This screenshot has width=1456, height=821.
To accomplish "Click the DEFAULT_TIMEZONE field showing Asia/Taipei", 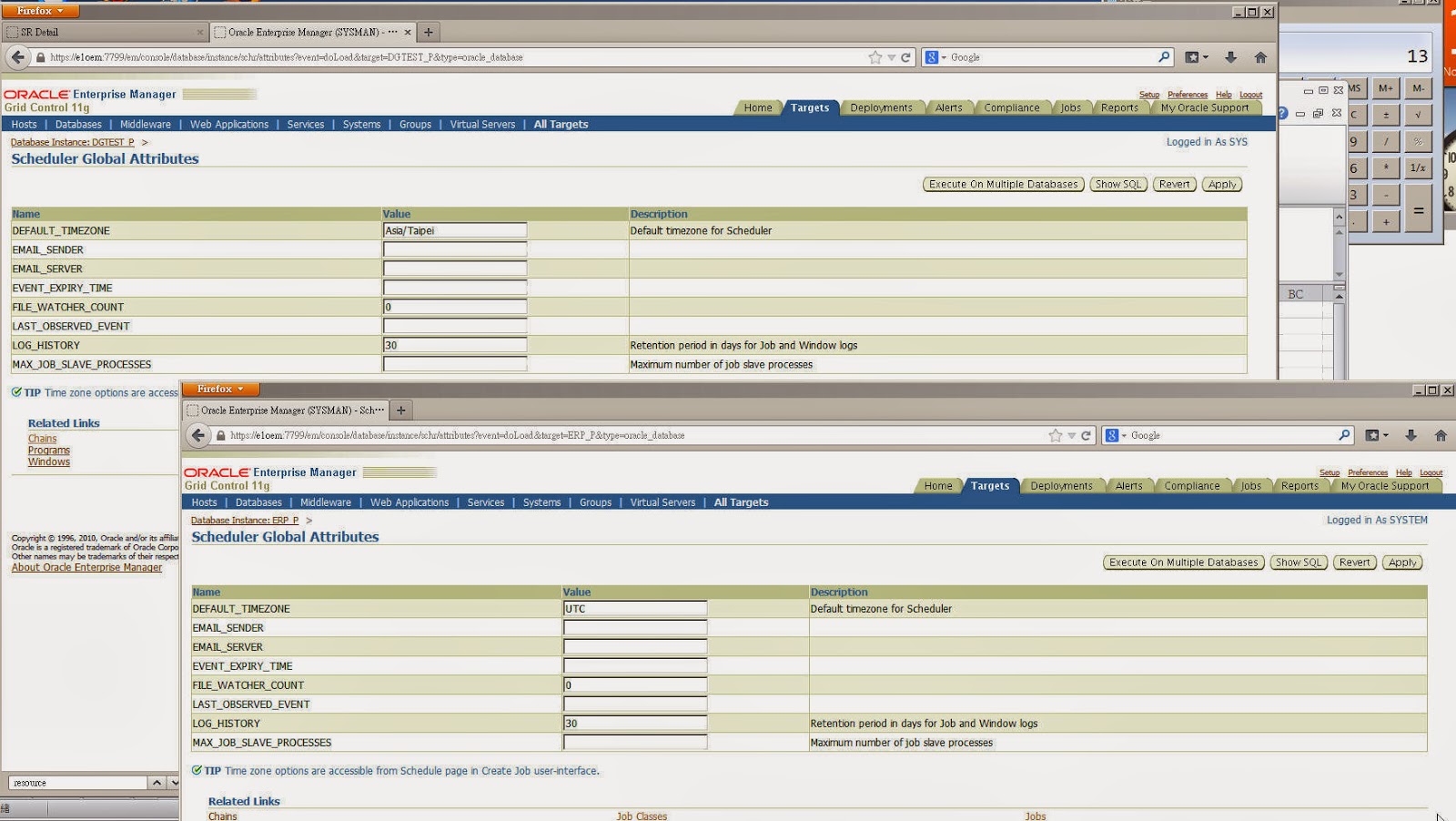I will pyautogui.click(x=455, y=230).
